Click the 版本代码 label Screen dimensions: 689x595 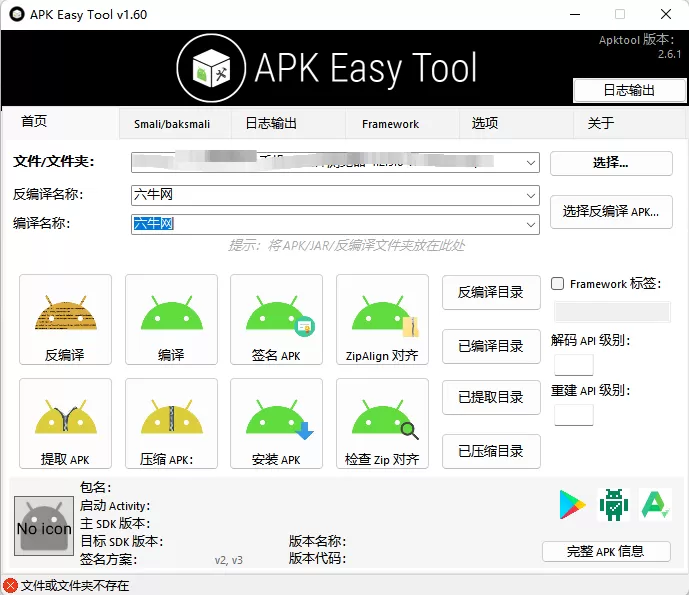pos(317,558)
